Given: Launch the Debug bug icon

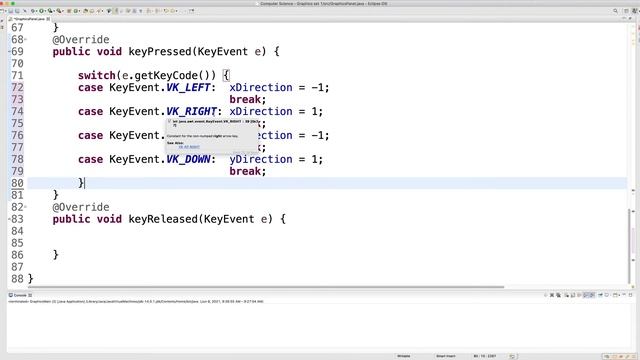Looking at the screenshot, I should 33,11.
